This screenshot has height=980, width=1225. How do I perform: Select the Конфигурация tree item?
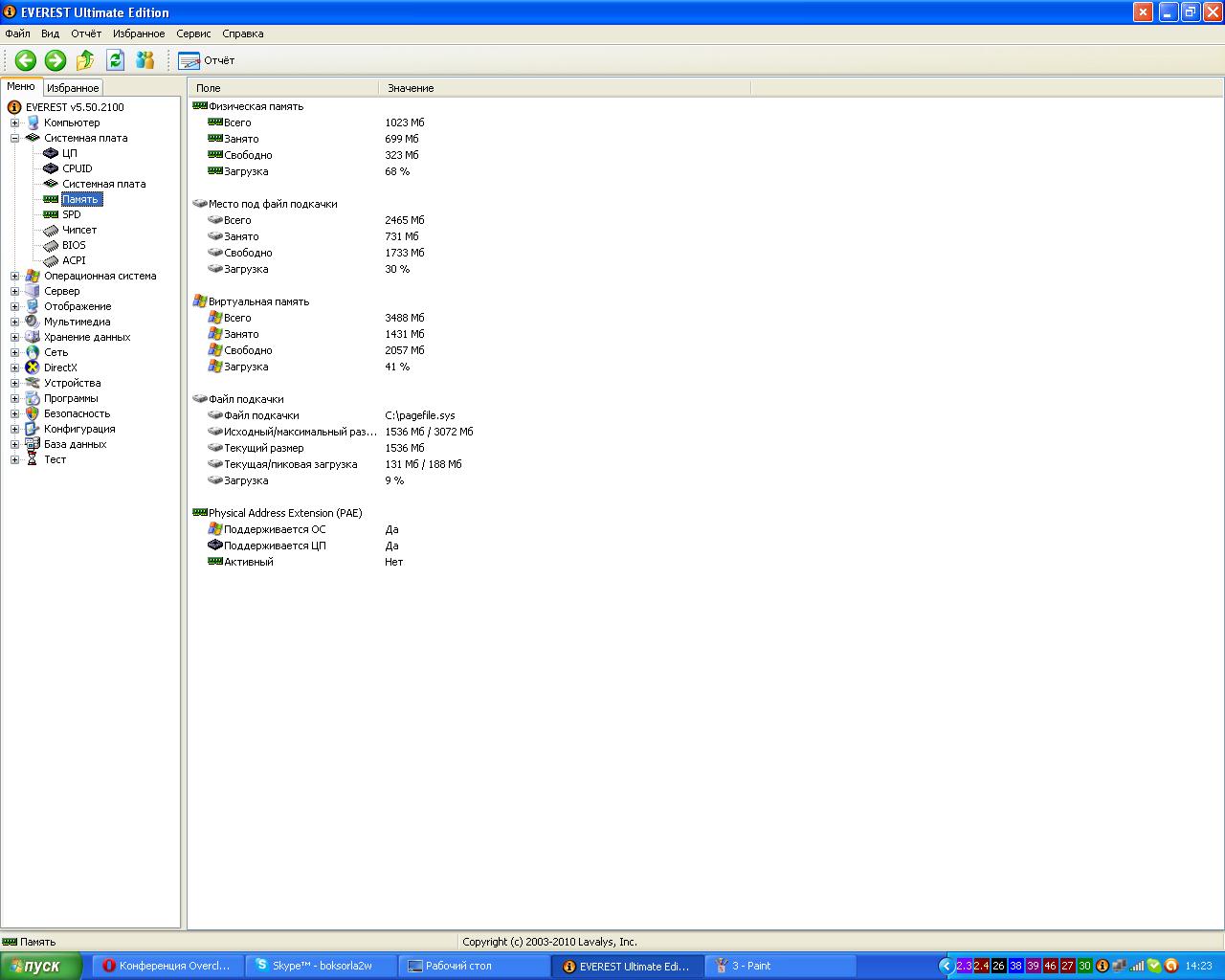coord(79,429)
